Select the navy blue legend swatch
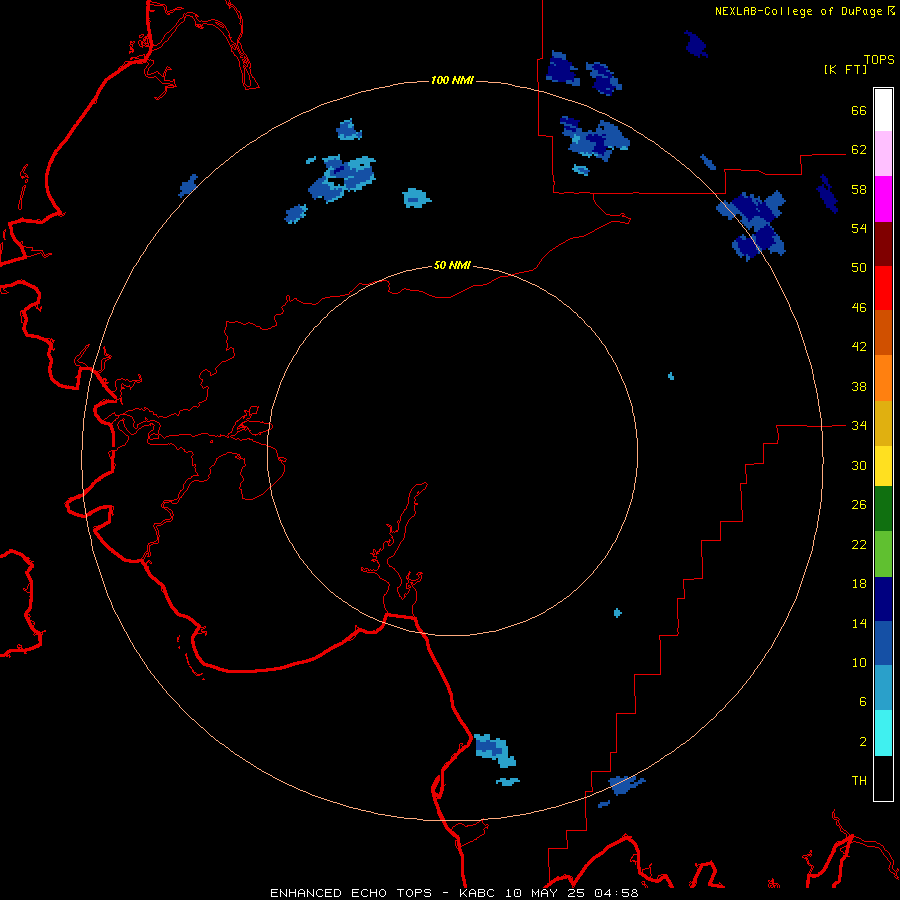Image resolution: width=900 pixels, height=900 pixels. pyautogui.click(x=883, y=599)
